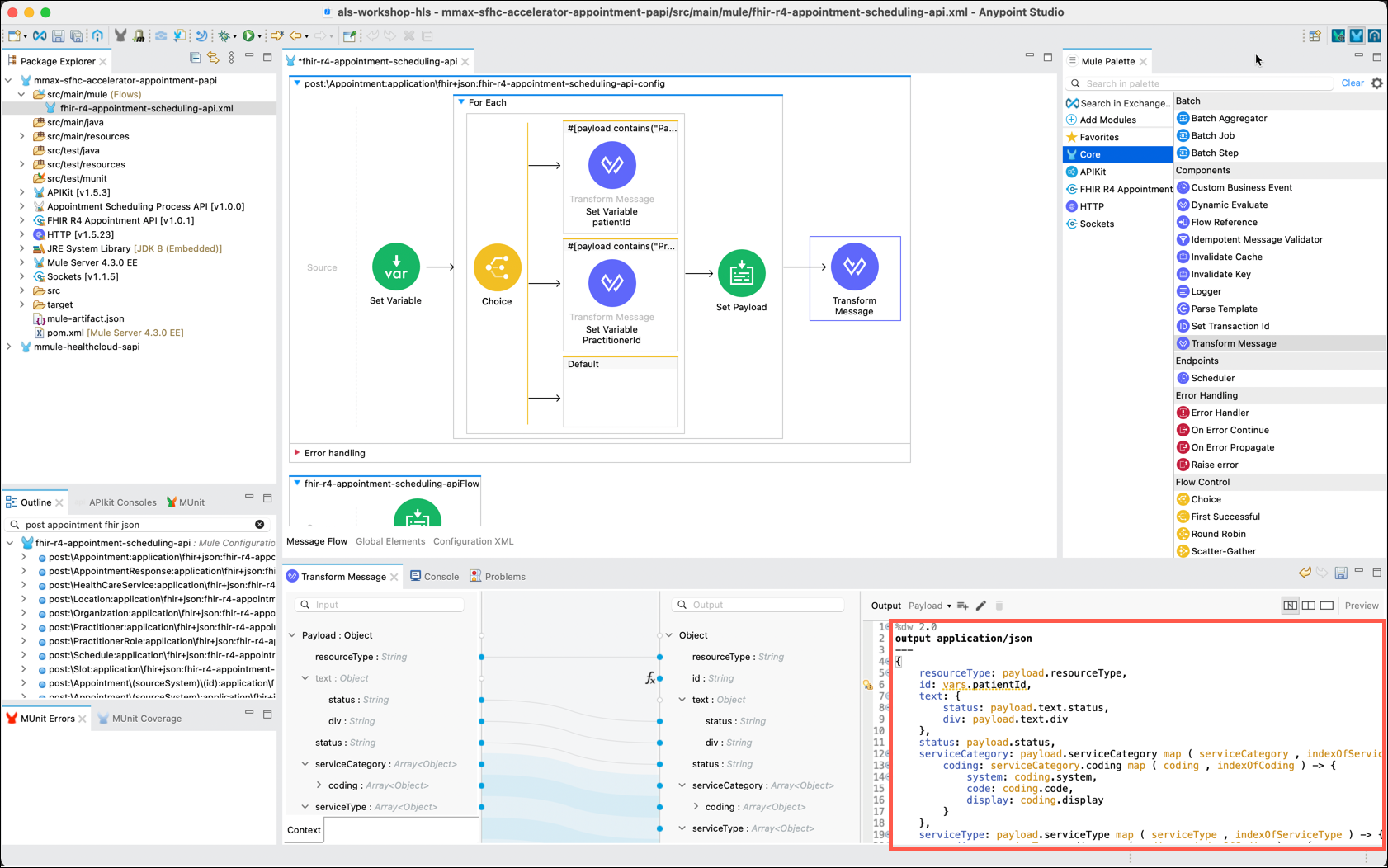
Task: Open the Context tab under input tree
Action: click(304, 830)
